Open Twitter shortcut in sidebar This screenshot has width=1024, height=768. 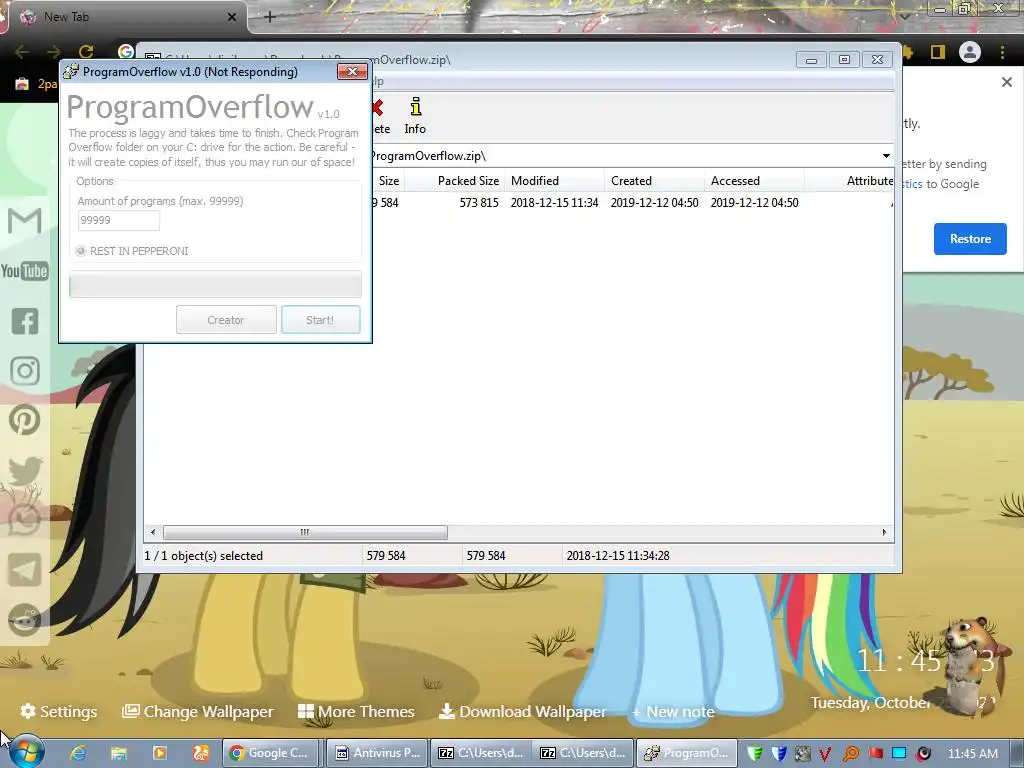coord(25,471)
